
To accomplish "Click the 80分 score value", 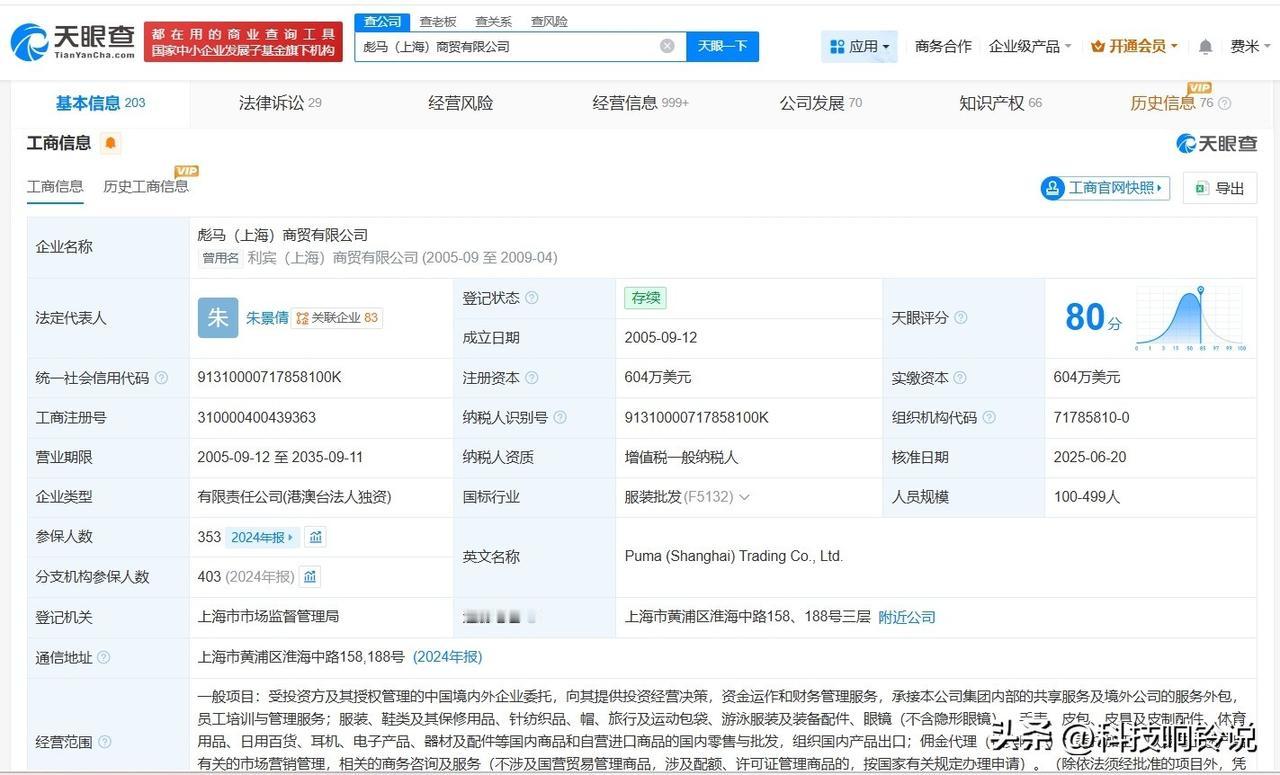I will pyautogui.click(x=1093, y=318).
